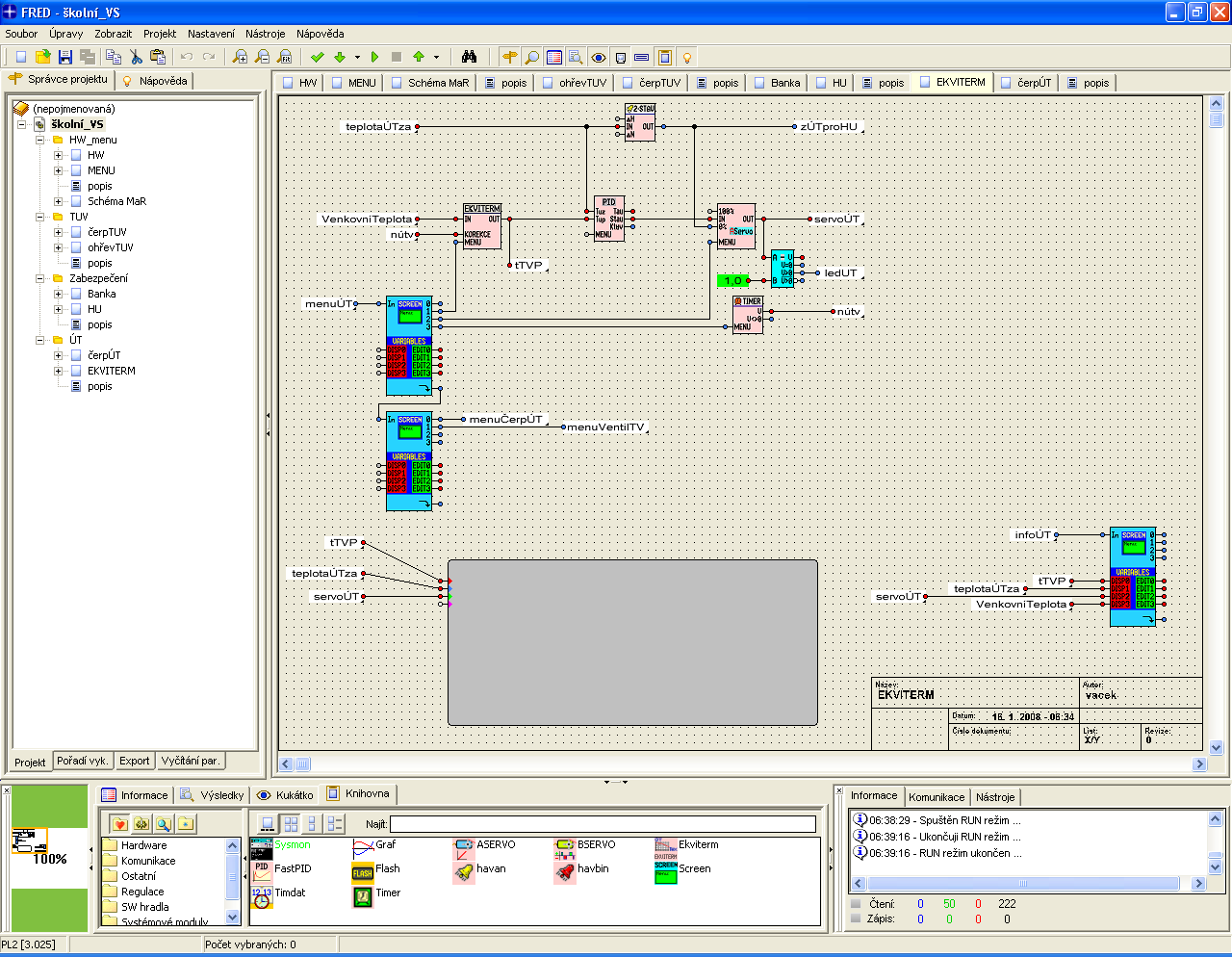Collapse the TUV folder in tree
This screenshot has height=957, width=1232.
(x=40, y=217)
